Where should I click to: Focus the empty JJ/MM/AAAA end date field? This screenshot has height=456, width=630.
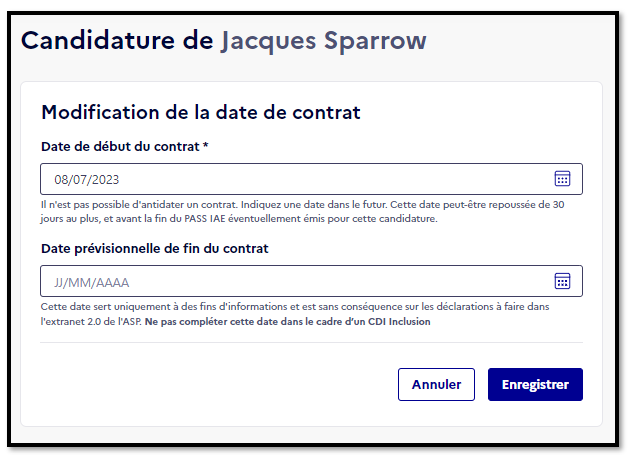tap(311, 281)
